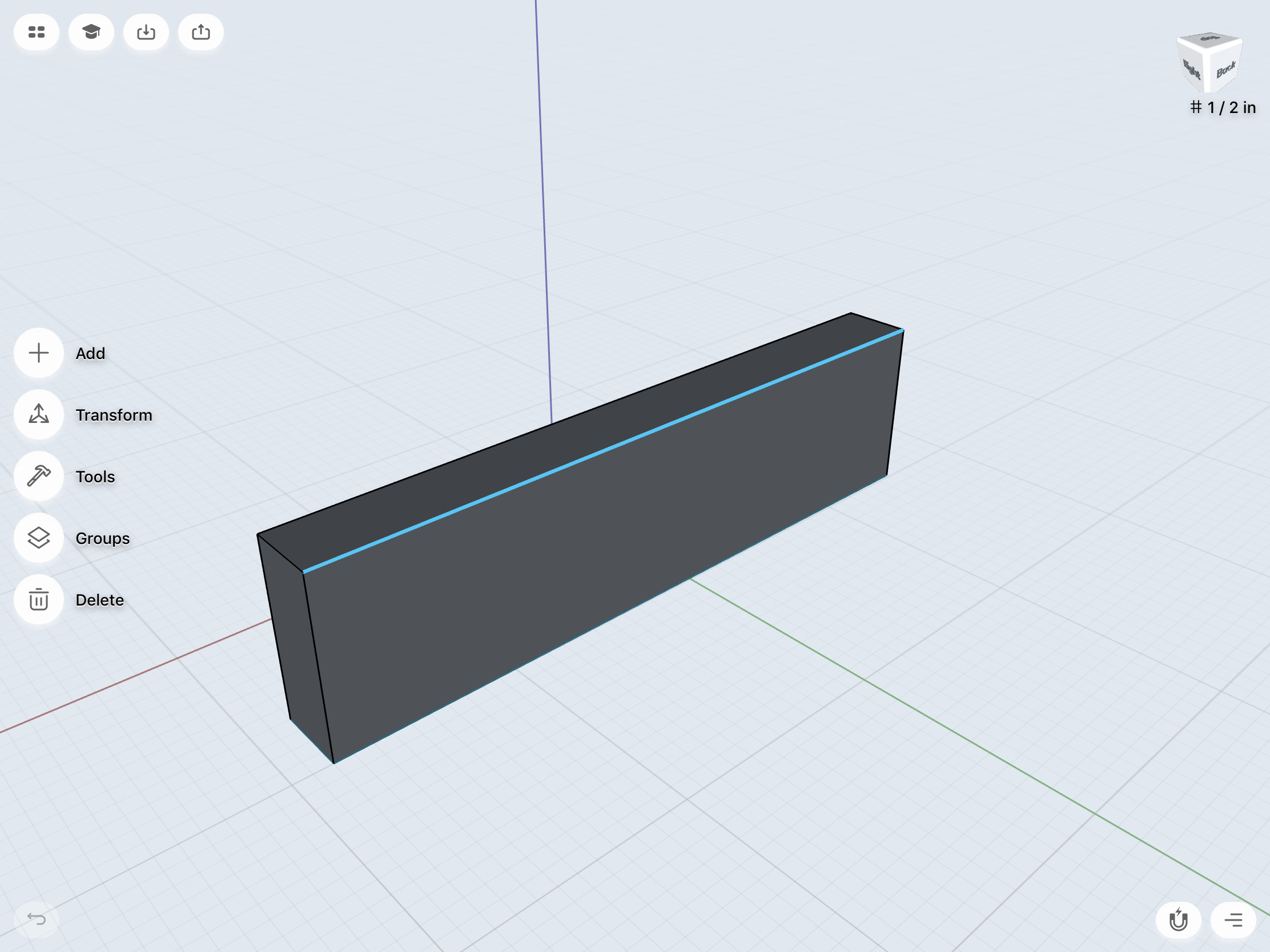The image size is (1270, 952).
Task: Tap the Delete trash icon
Action: pos(38,600)
